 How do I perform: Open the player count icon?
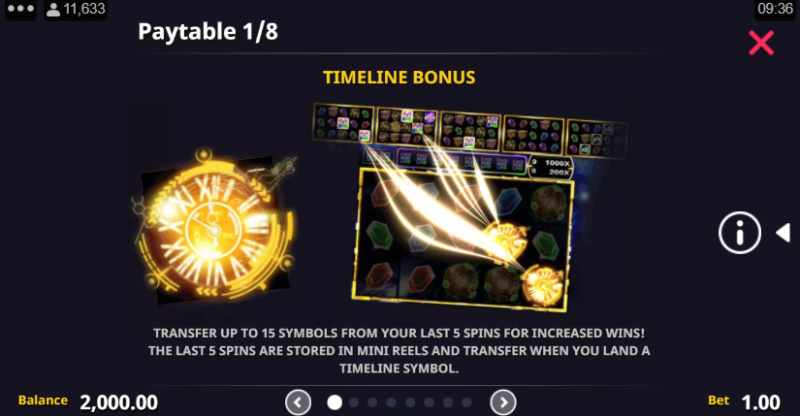(x=53, y=9)
